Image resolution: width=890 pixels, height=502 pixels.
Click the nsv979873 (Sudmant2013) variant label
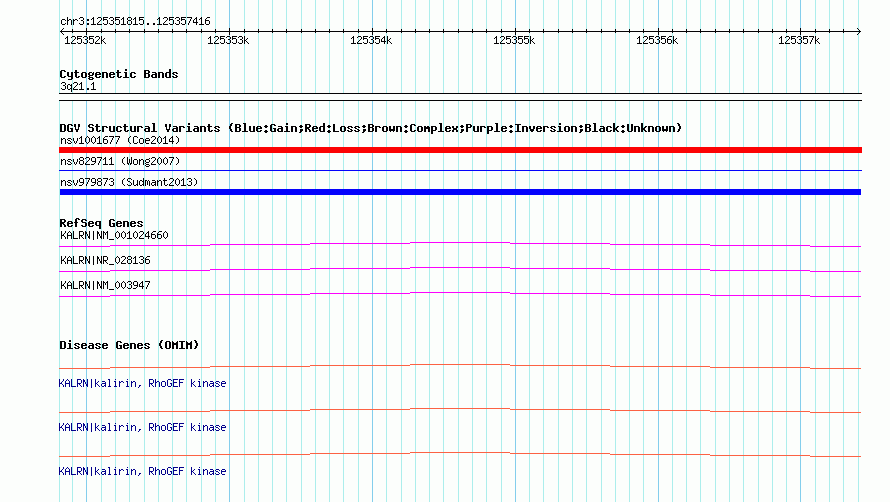tap(129, 182)
